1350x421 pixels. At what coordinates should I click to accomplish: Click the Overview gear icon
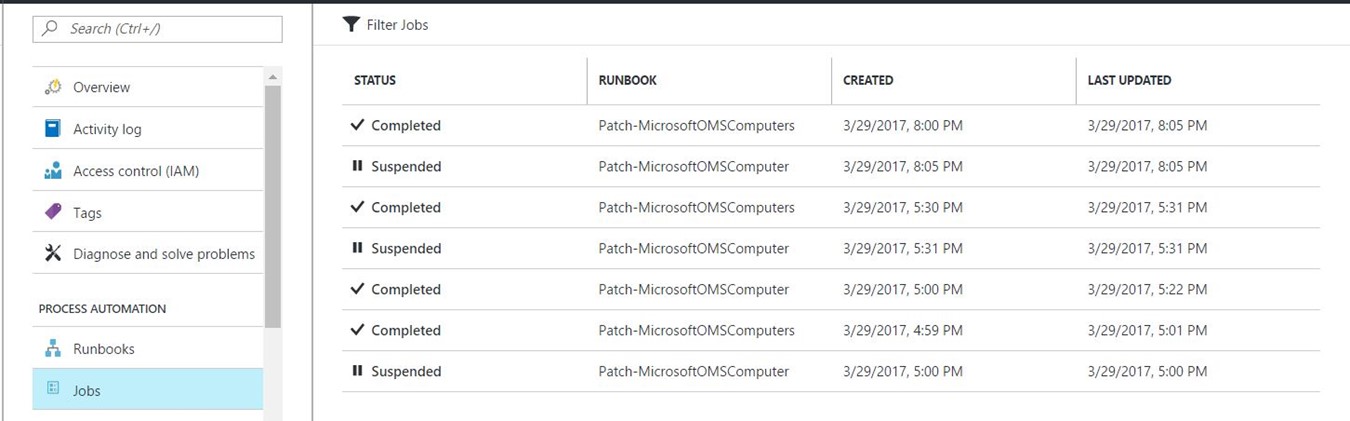click(53, 87)
